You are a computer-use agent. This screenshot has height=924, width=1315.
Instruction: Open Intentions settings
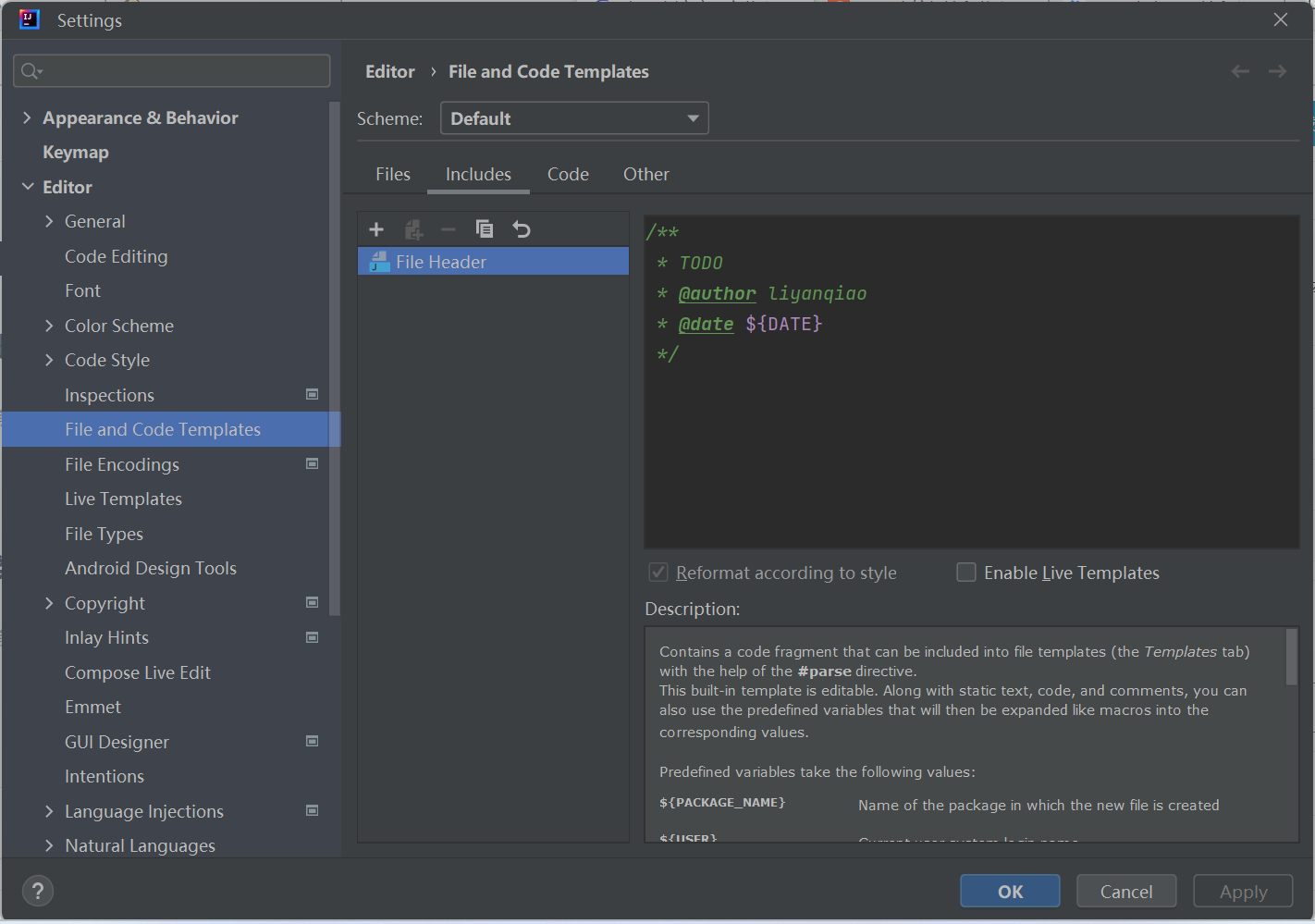click(104, 776)
